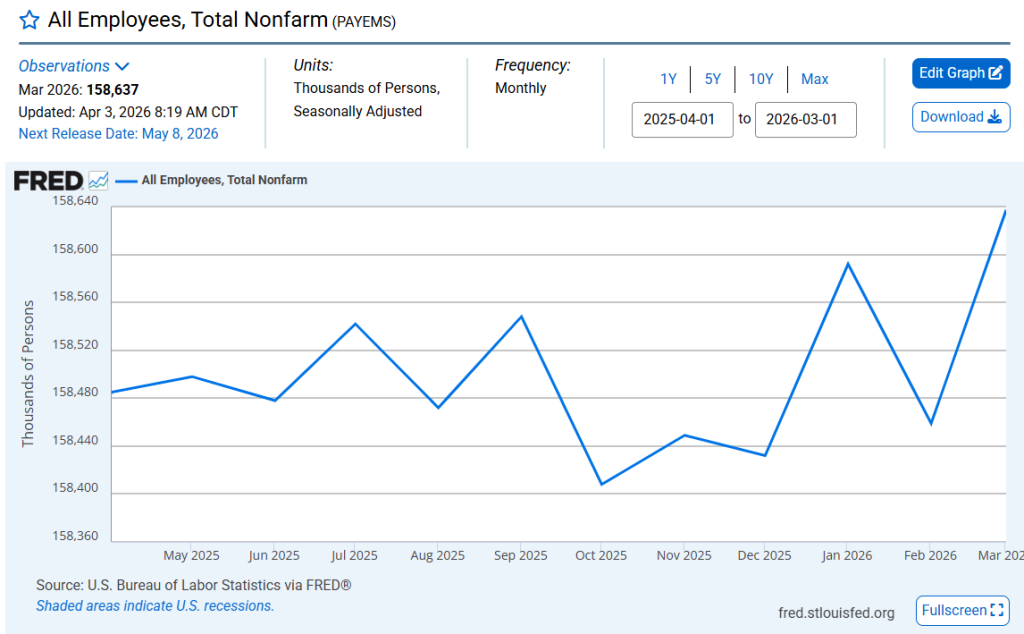The width and height of the screenshot is (1024, 634).
Task: Follow the shaded areas recessions link
Action: 155,605
